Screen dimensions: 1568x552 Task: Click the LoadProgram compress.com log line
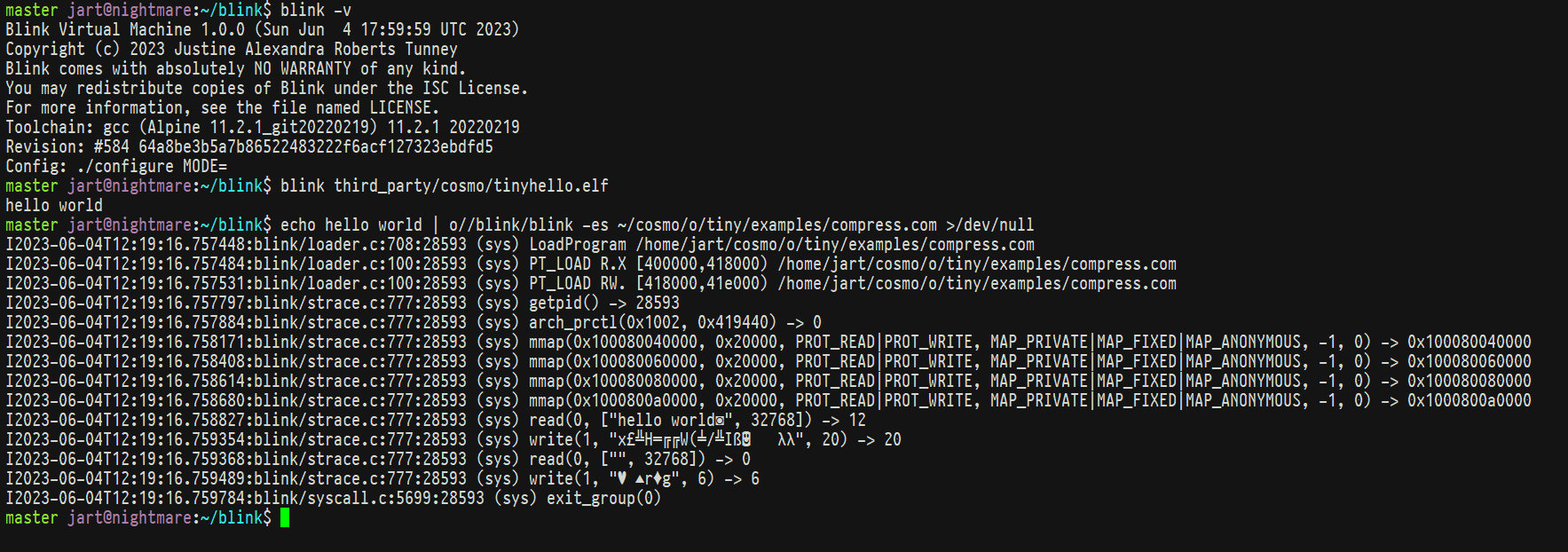point(520,244)
